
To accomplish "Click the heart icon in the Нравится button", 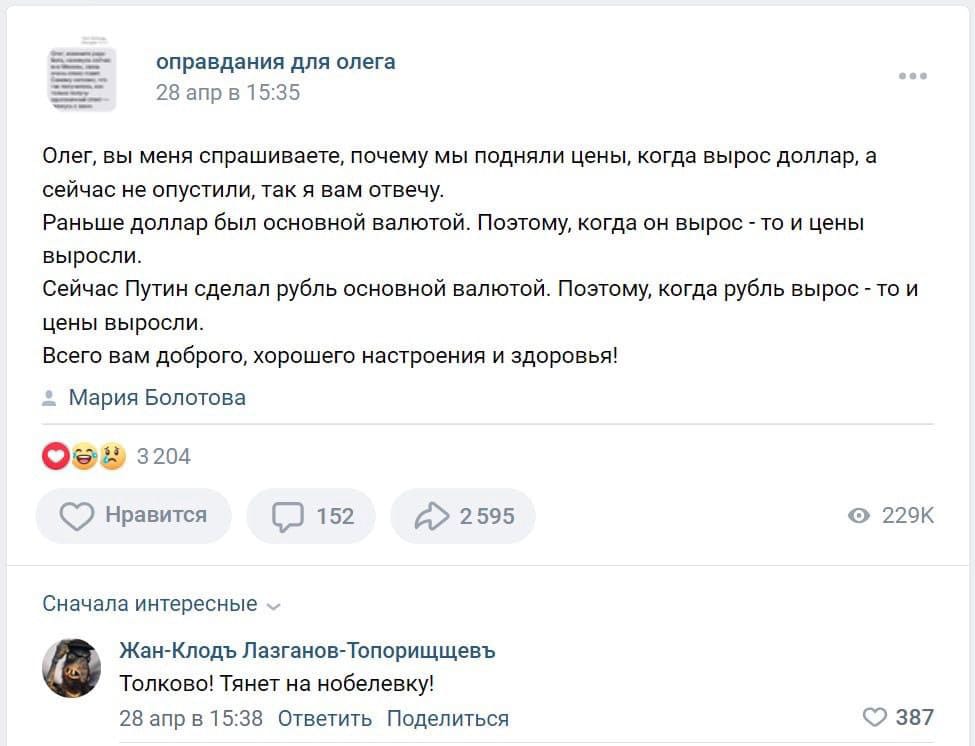I will point(77,516).
